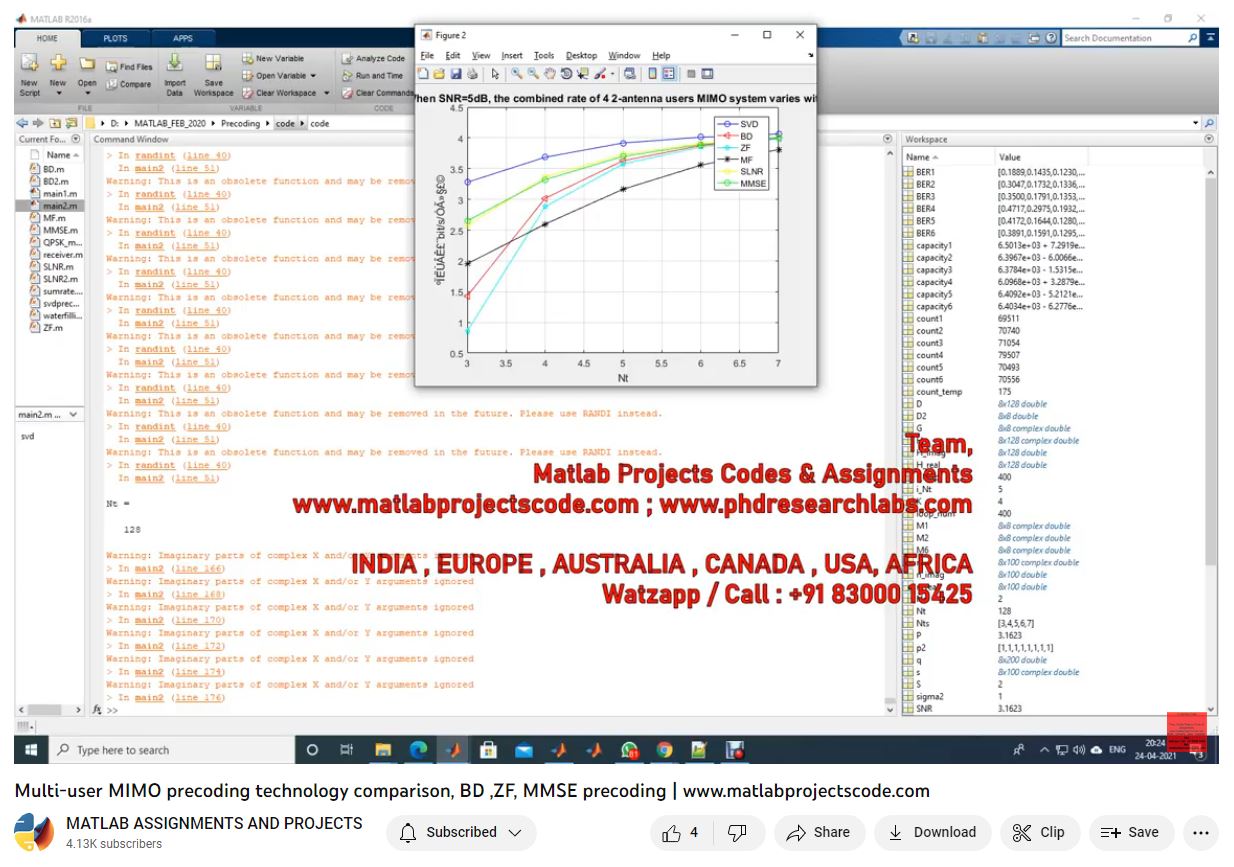The height and width of the screenshot is (867, 1234).
Task: Select the Zoom In tool in Figure 2
Action: click(517, 74)
